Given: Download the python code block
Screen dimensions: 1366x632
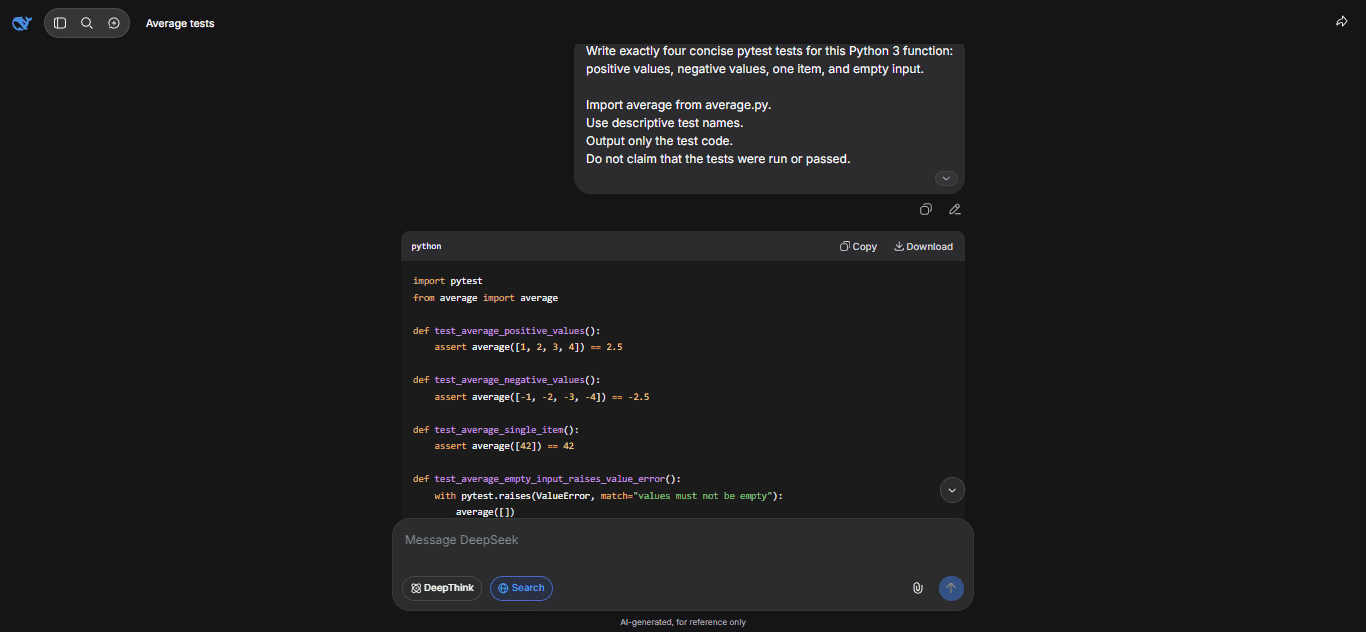Looking at the screenshot, I should click(x=923, y=246).
